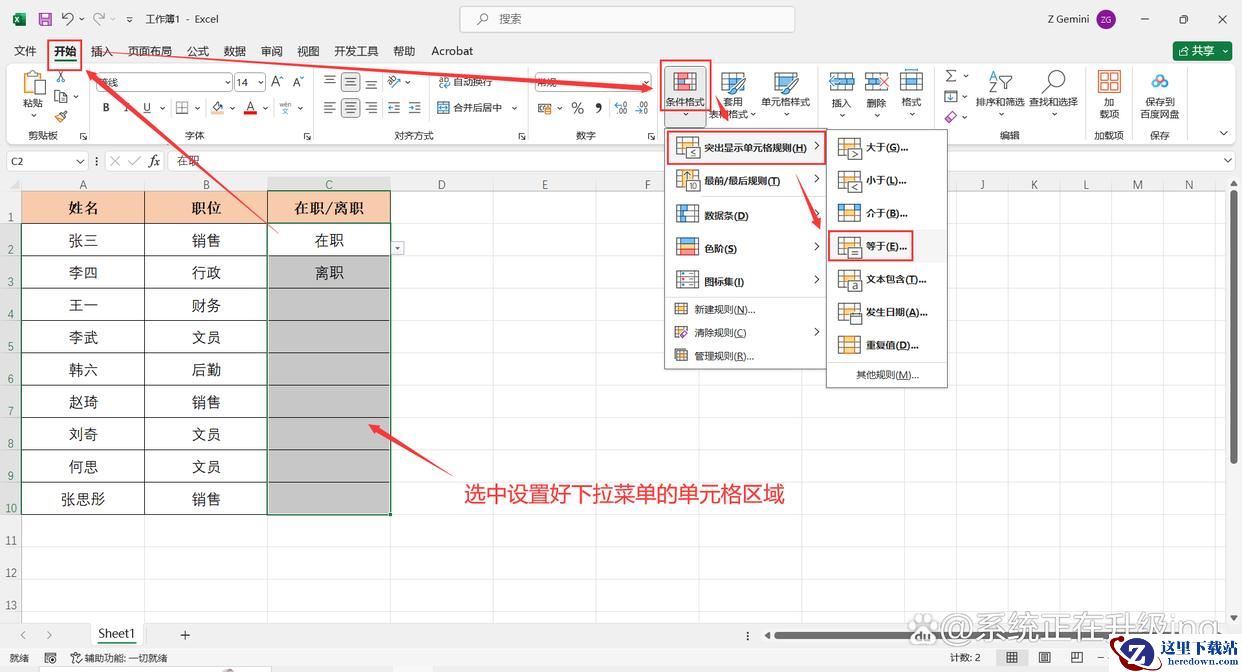This screenshot has height=672, width=1242.
Task: Click the AutoSum sigma icon
Action: (x=951, y=76)
